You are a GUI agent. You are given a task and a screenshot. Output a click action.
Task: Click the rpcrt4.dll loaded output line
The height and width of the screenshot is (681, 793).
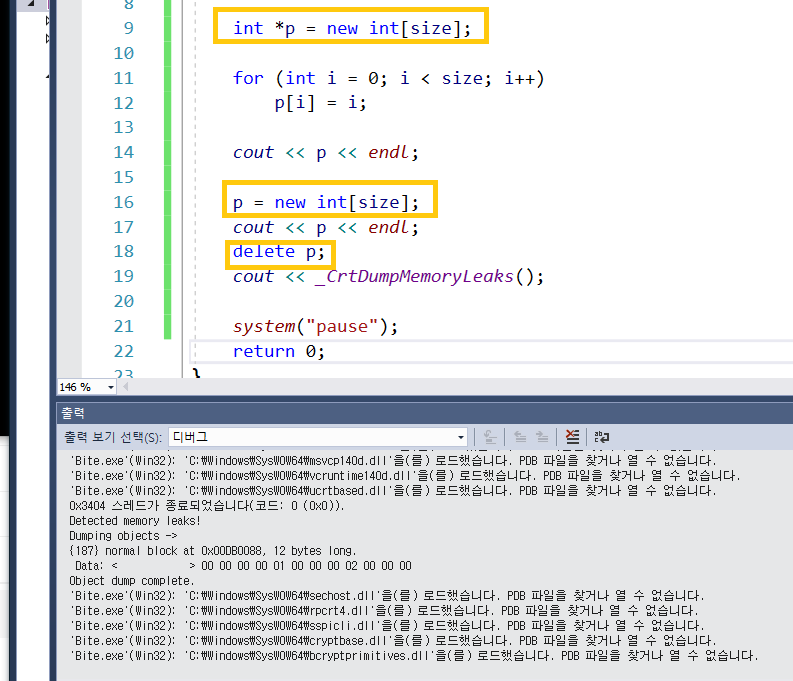[x=384, y=611]
